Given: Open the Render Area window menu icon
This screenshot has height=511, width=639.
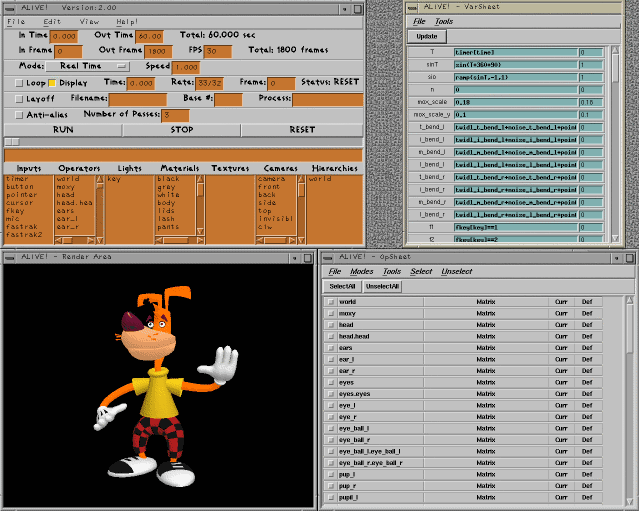Looking at the screenshot, I should [8, 256].
